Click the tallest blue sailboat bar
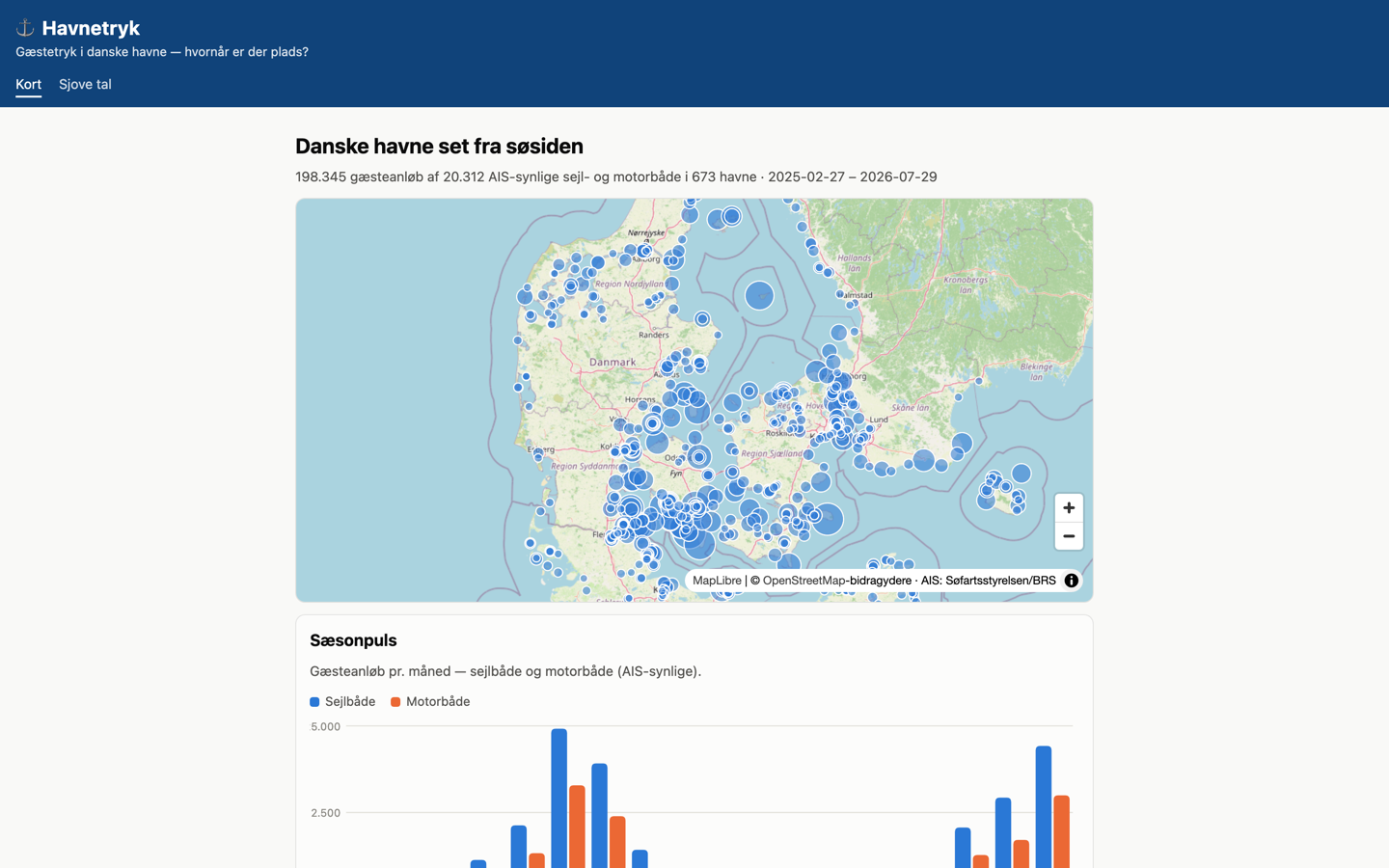 tap(559, 799)
